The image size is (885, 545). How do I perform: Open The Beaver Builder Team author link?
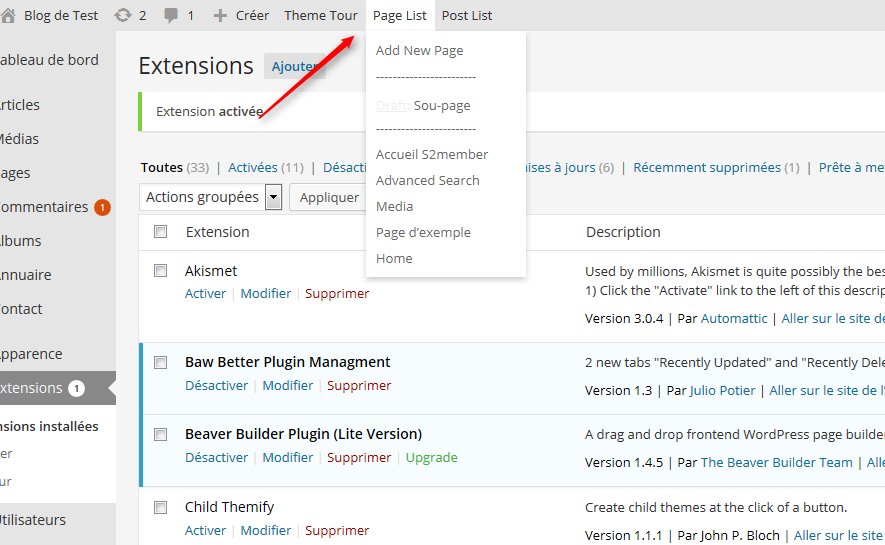[x=777, y=463]
